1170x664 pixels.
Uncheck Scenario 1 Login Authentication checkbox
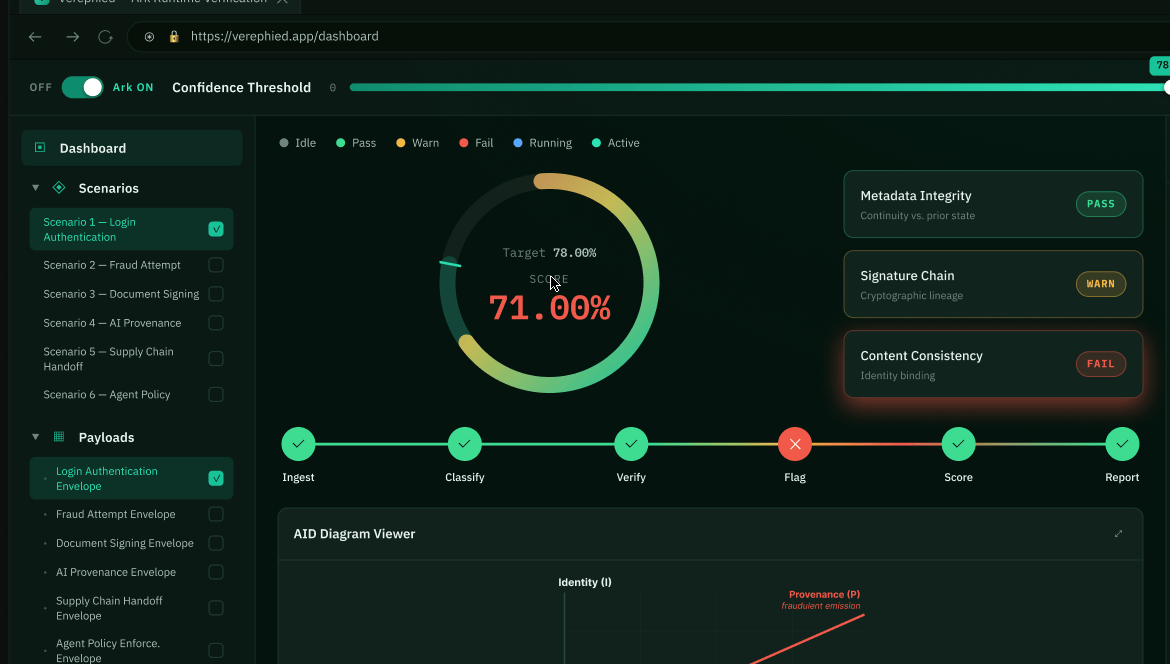point(216,229)
